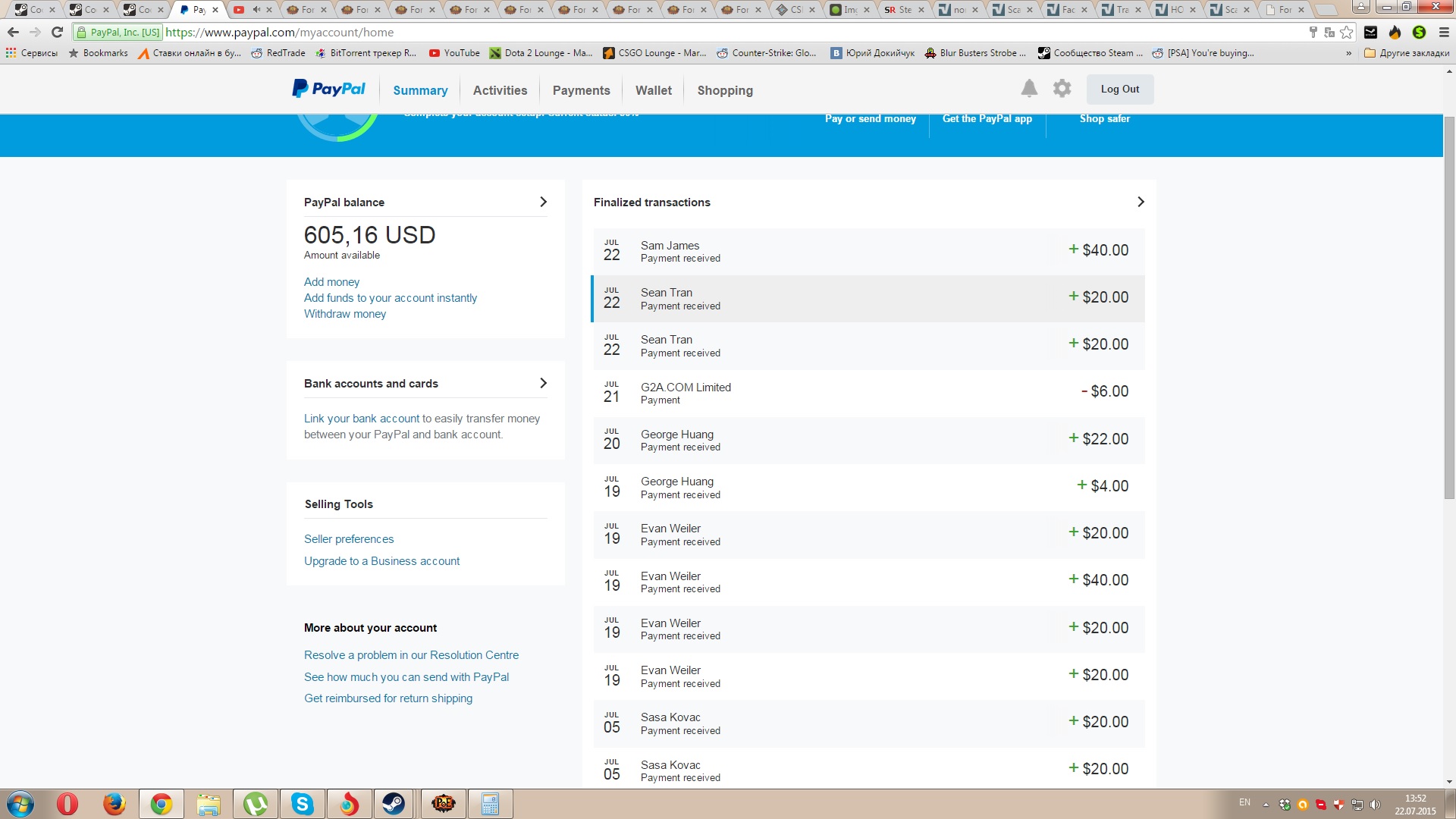The height and width of the screenshot is (819, 1456).
Task: Expand the PayPal balance section
Action: click(543, 202)
